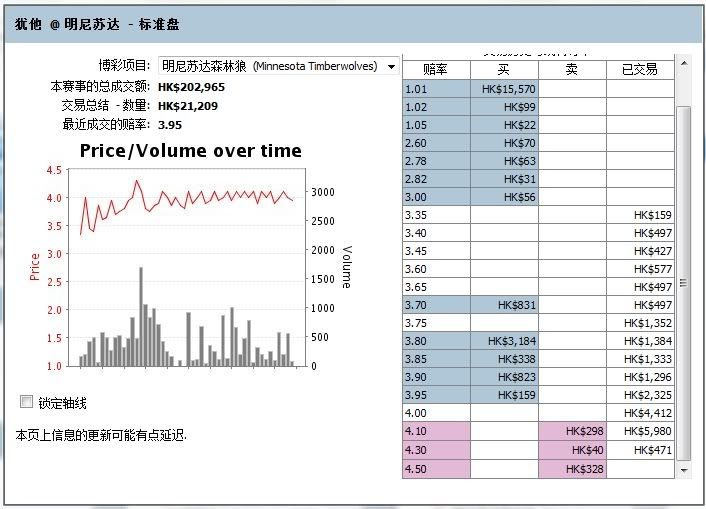Pick the HK$40 sell offer at 4.30
The image size is (706, 509).
[x=572, y=449]
